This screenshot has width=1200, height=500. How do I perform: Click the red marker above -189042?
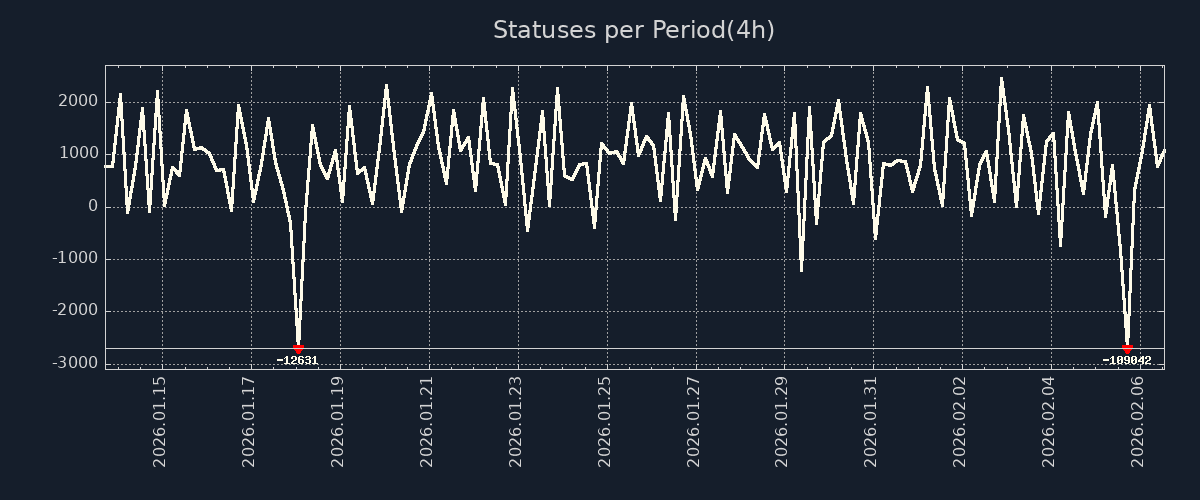pyautogui.click(x=1127, y=349)
